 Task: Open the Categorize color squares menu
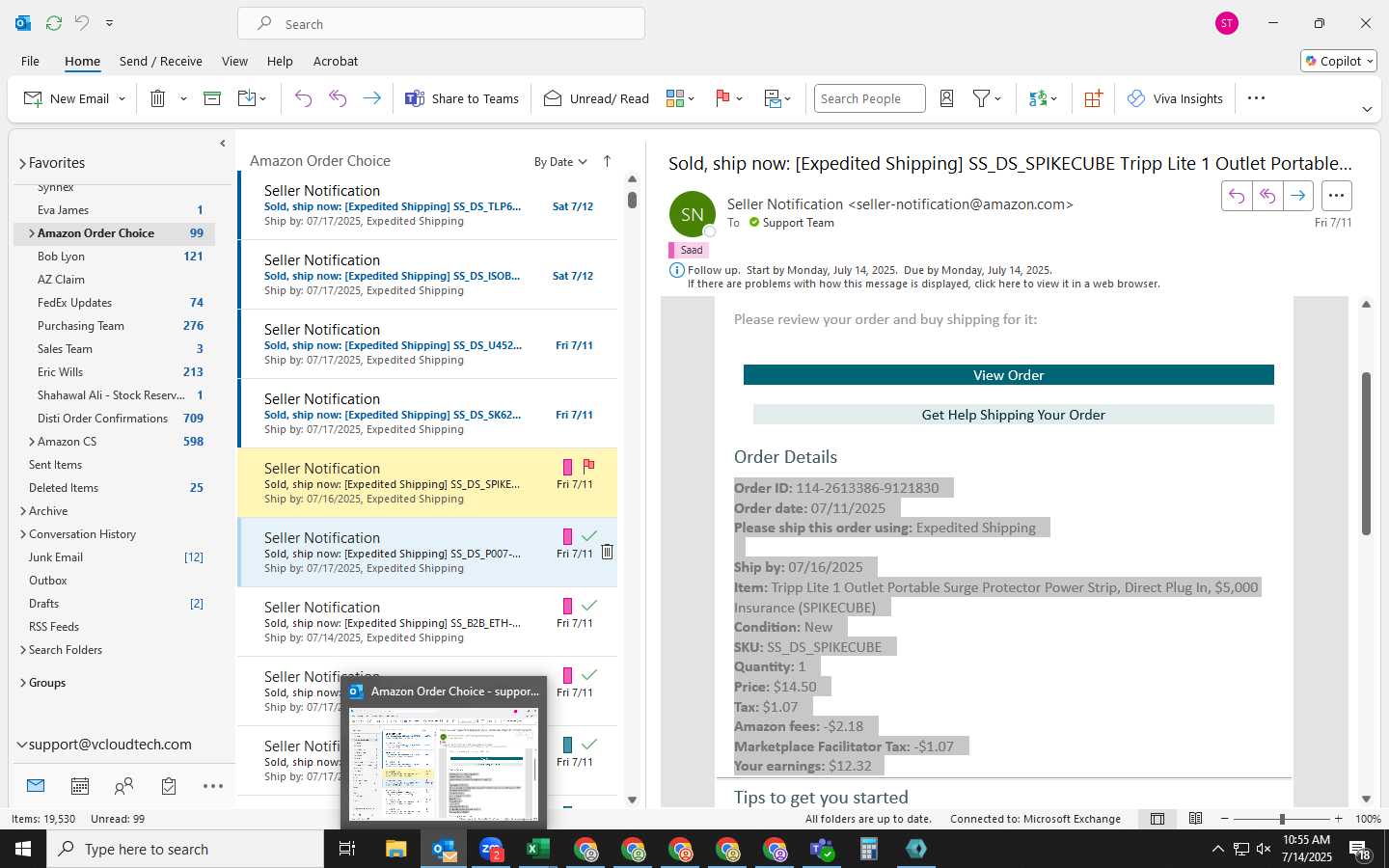[680, 98]
